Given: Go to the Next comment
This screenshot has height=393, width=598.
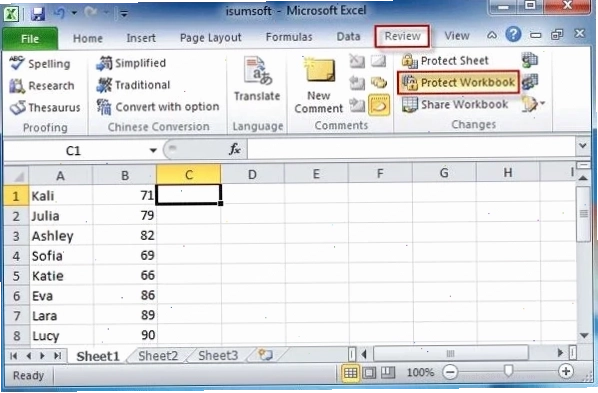Looking at the screenshot, I should tap(357, 105).
